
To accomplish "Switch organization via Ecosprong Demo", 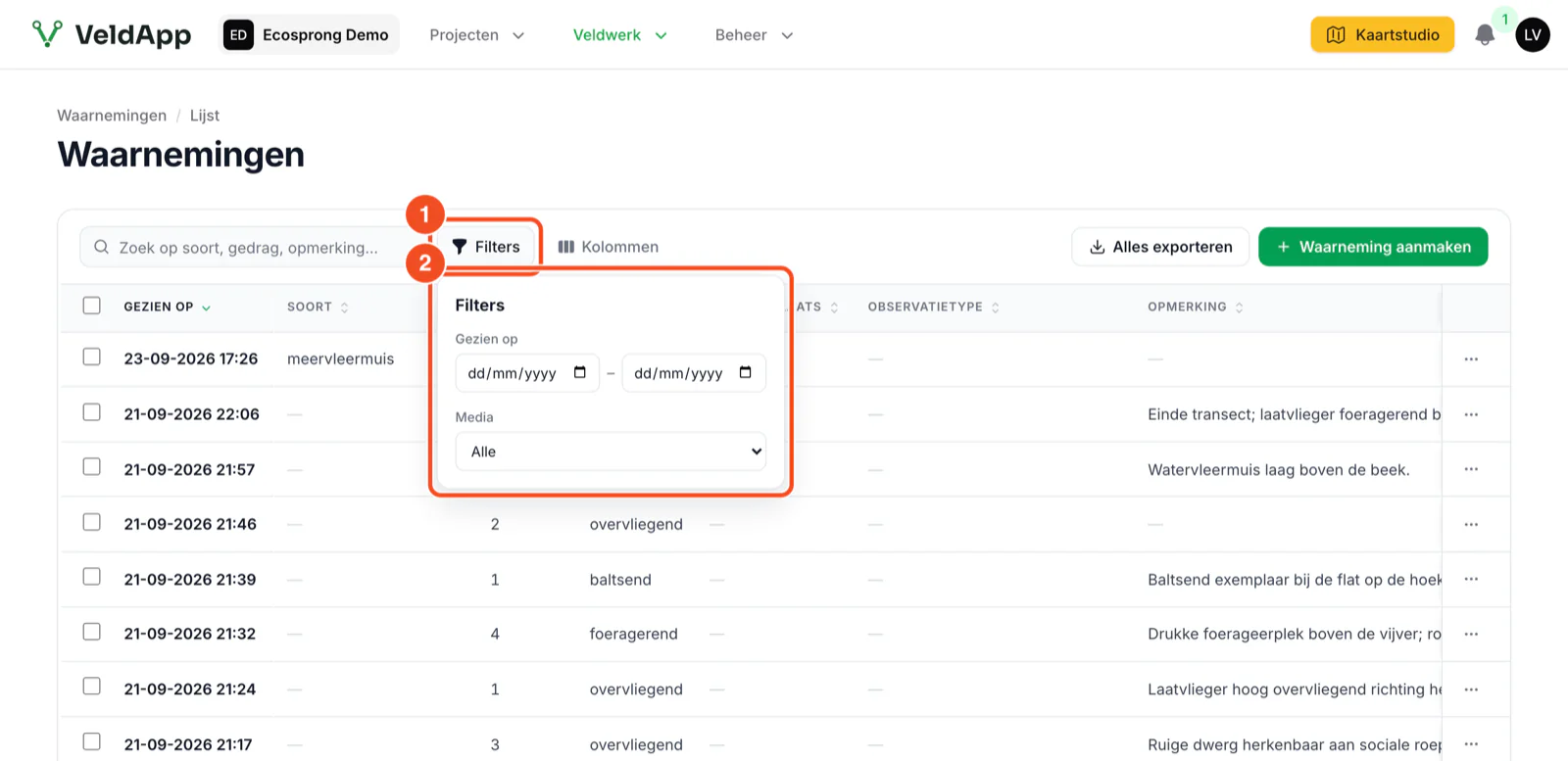I will tap(309, 35).
